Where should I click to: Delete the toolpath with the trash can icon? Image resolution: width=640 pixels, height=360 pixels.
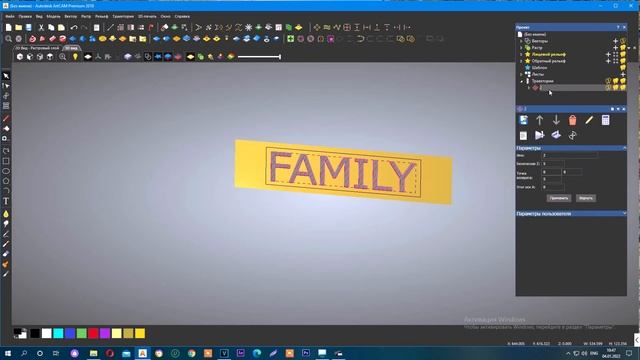point(572,120)
